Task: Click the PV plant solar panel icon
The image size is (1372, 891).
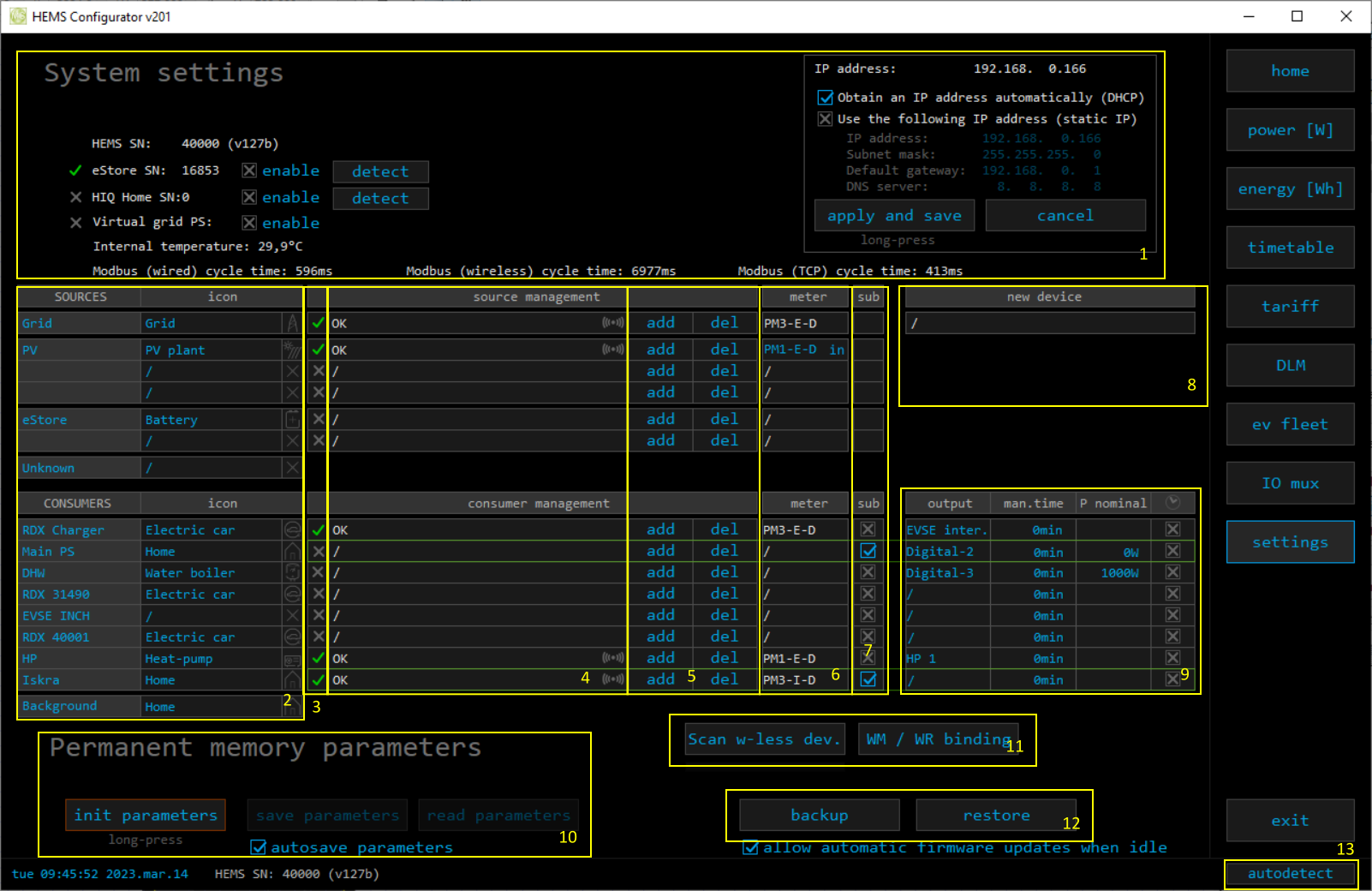Action: tap(293, 350)
